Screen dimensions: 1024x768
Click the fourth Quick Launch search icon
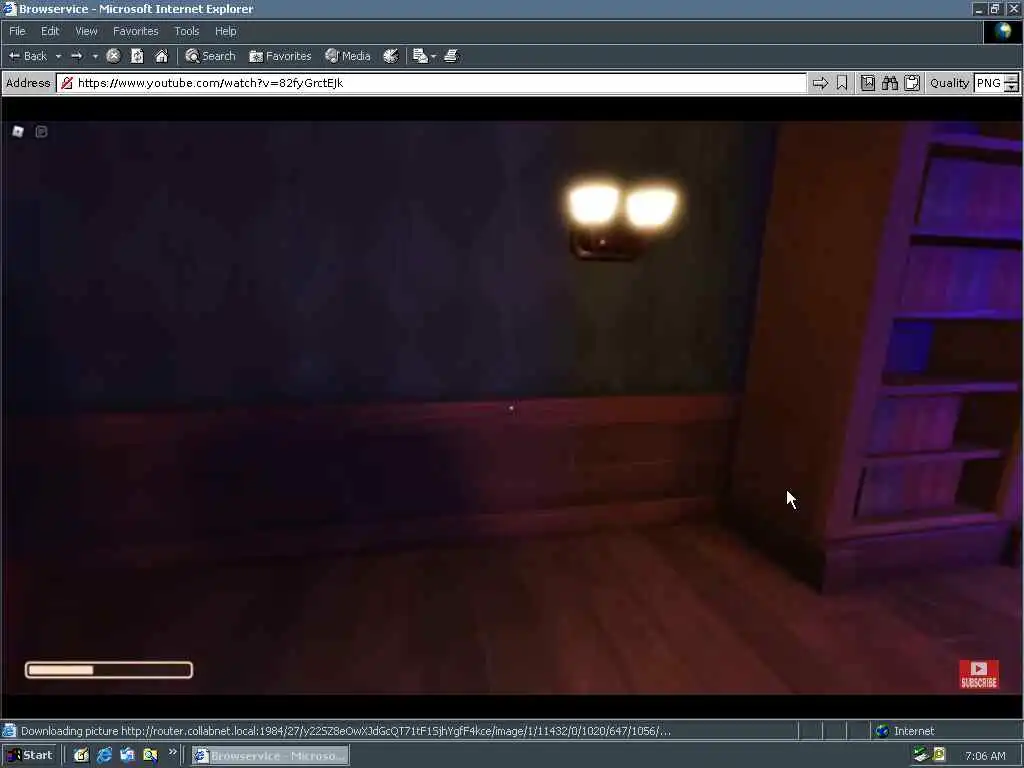[150, 756]
